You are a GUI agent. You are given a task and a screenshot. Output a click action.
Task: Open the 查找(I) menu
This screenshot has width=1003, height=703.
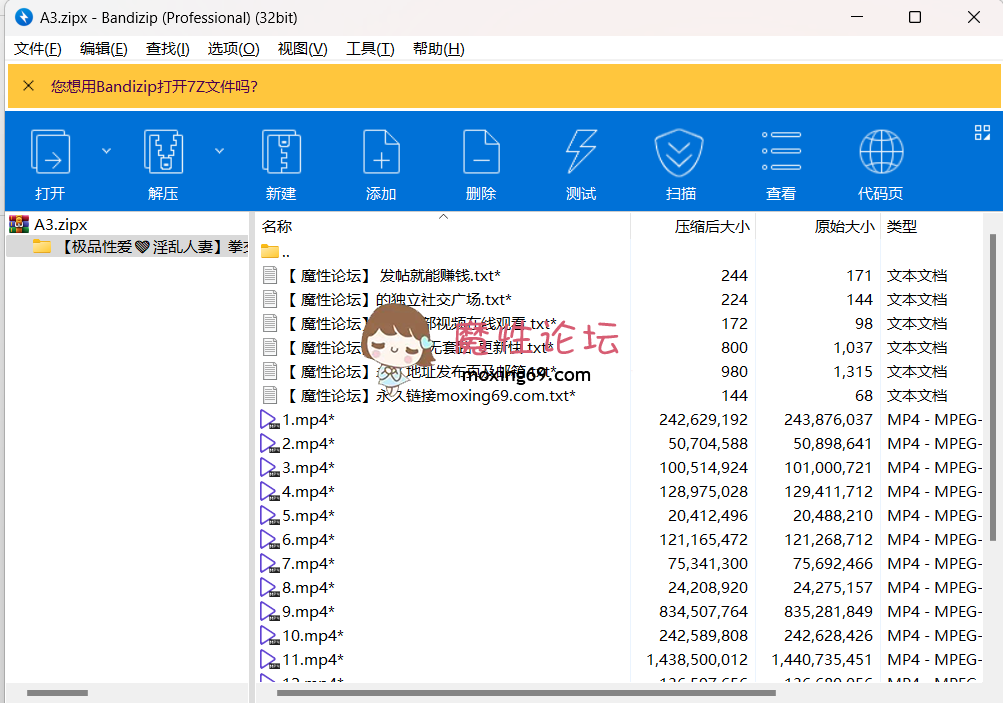tap(168, 49)
